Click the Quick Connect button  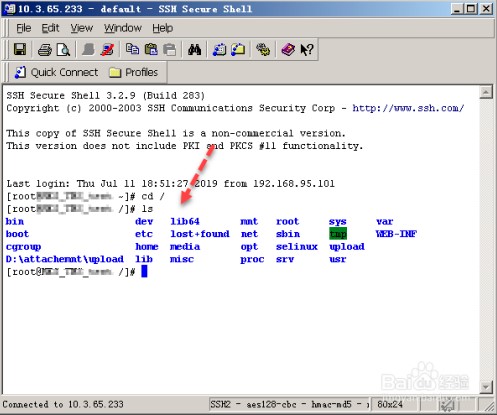click(56, 72)
